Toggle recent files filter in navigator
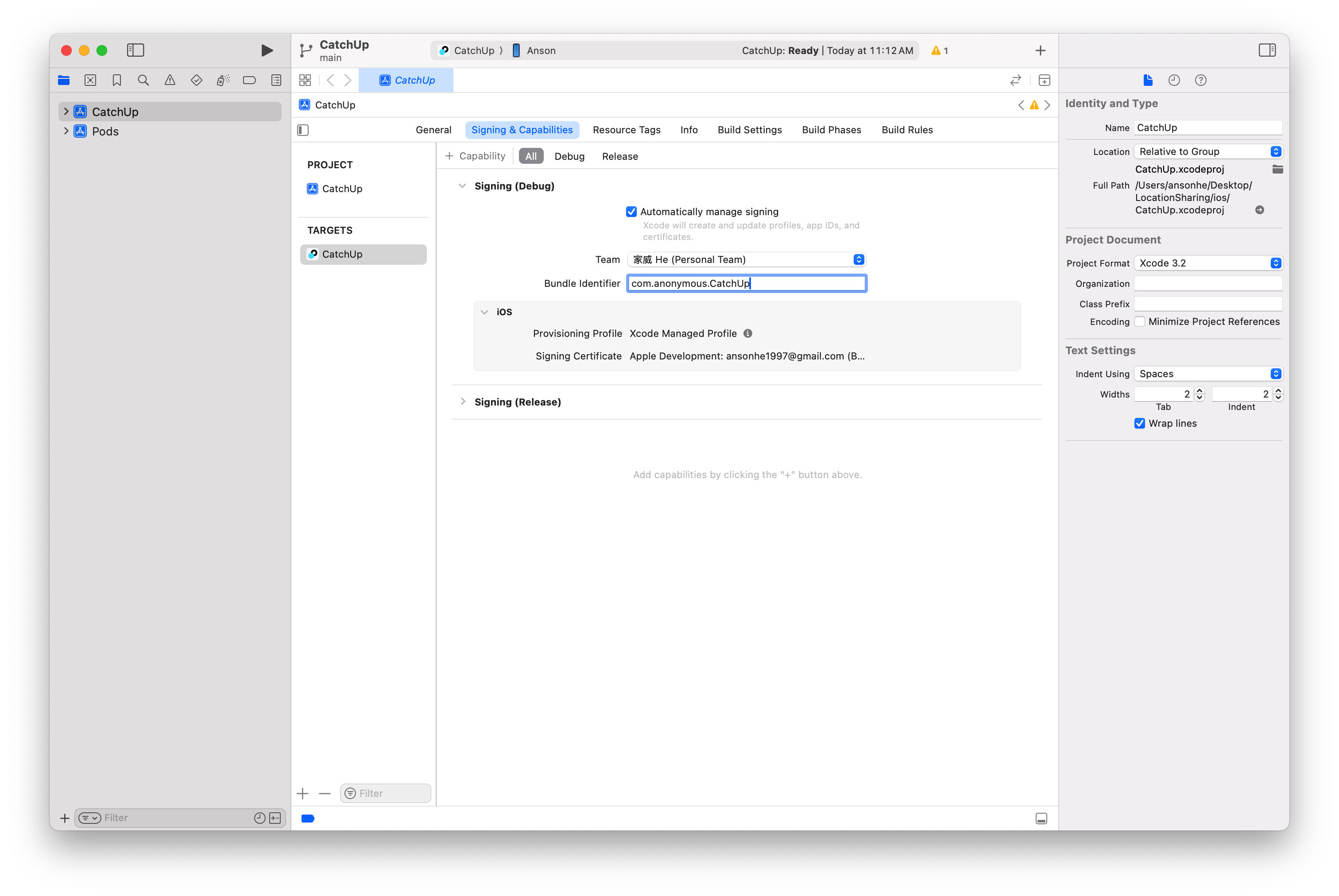The height and width of the screenshot is (896, 1339). [259, 818]
